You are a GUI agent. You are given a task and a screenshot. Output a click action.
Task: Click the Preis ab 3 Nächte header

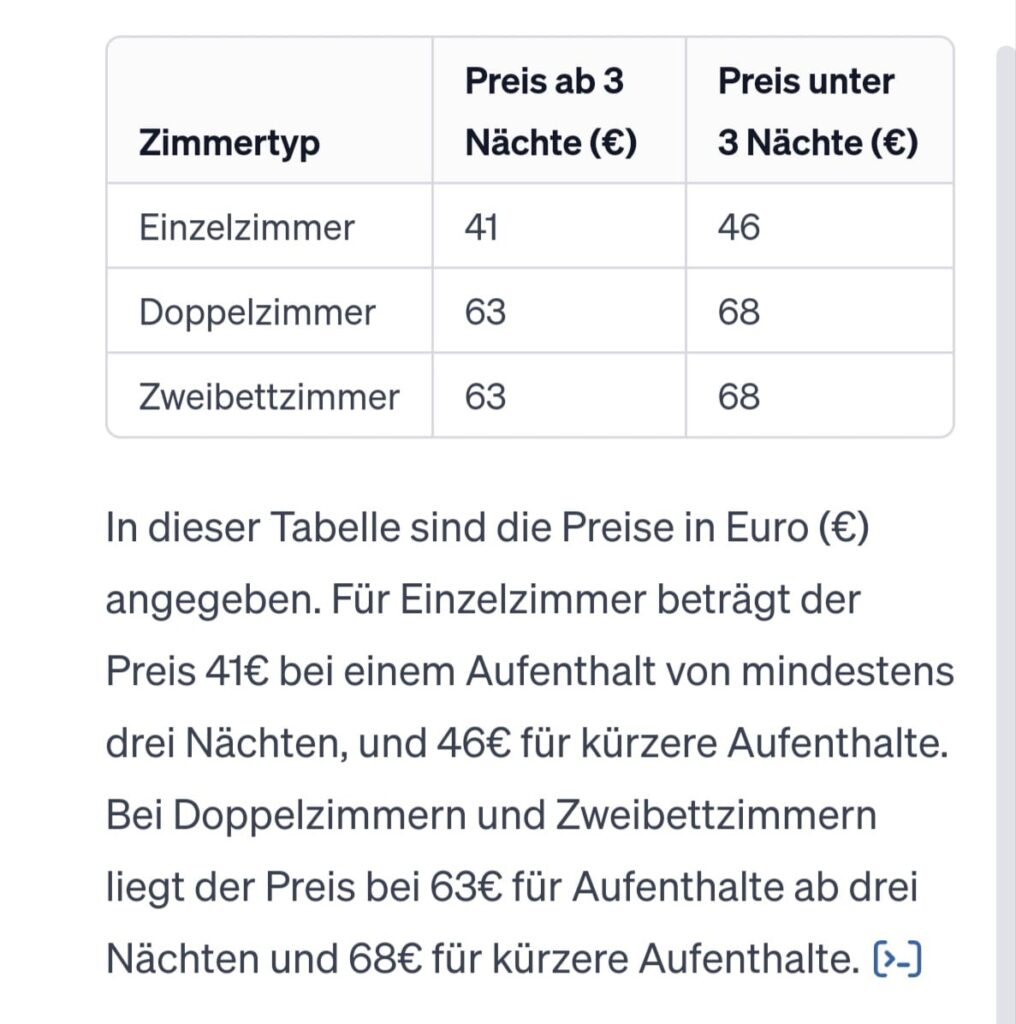tap(550, 112)
